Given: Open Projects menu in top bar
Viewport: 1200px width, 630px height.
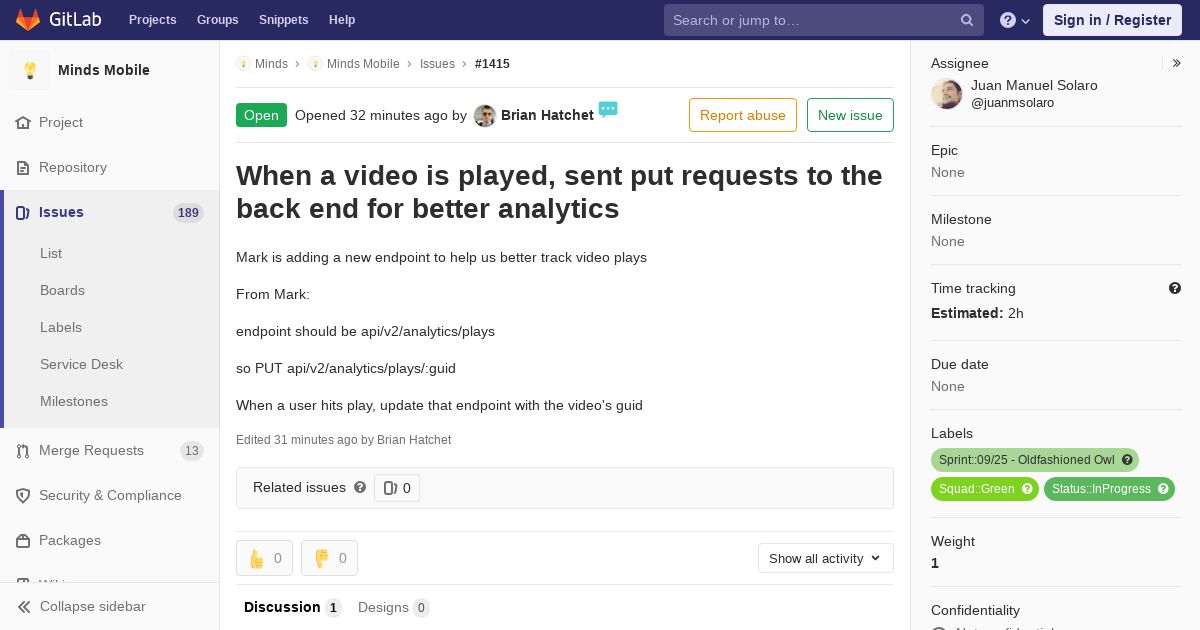Looking at the screenshot, I should (153, 20).
